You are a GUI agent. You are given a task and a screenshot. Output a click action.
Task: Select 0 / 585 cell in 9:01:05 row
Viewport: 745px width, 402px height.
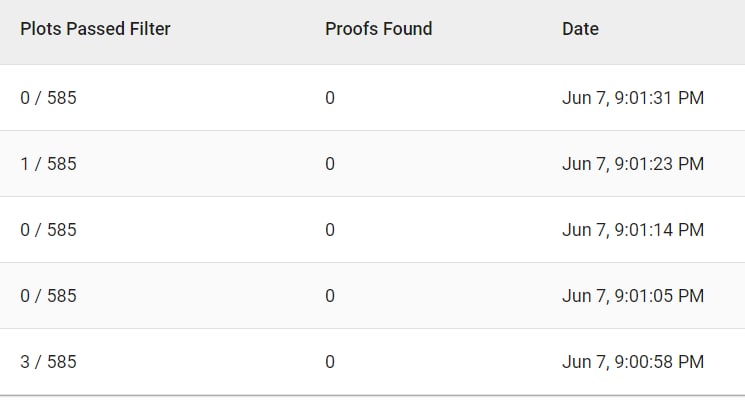pos(48,296)
